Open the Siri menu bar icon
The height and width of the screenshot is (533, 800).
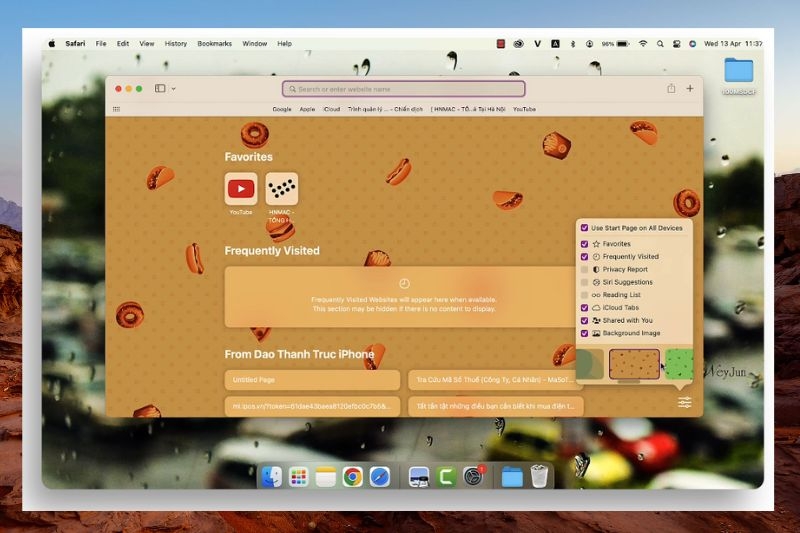tap(692, 44)
